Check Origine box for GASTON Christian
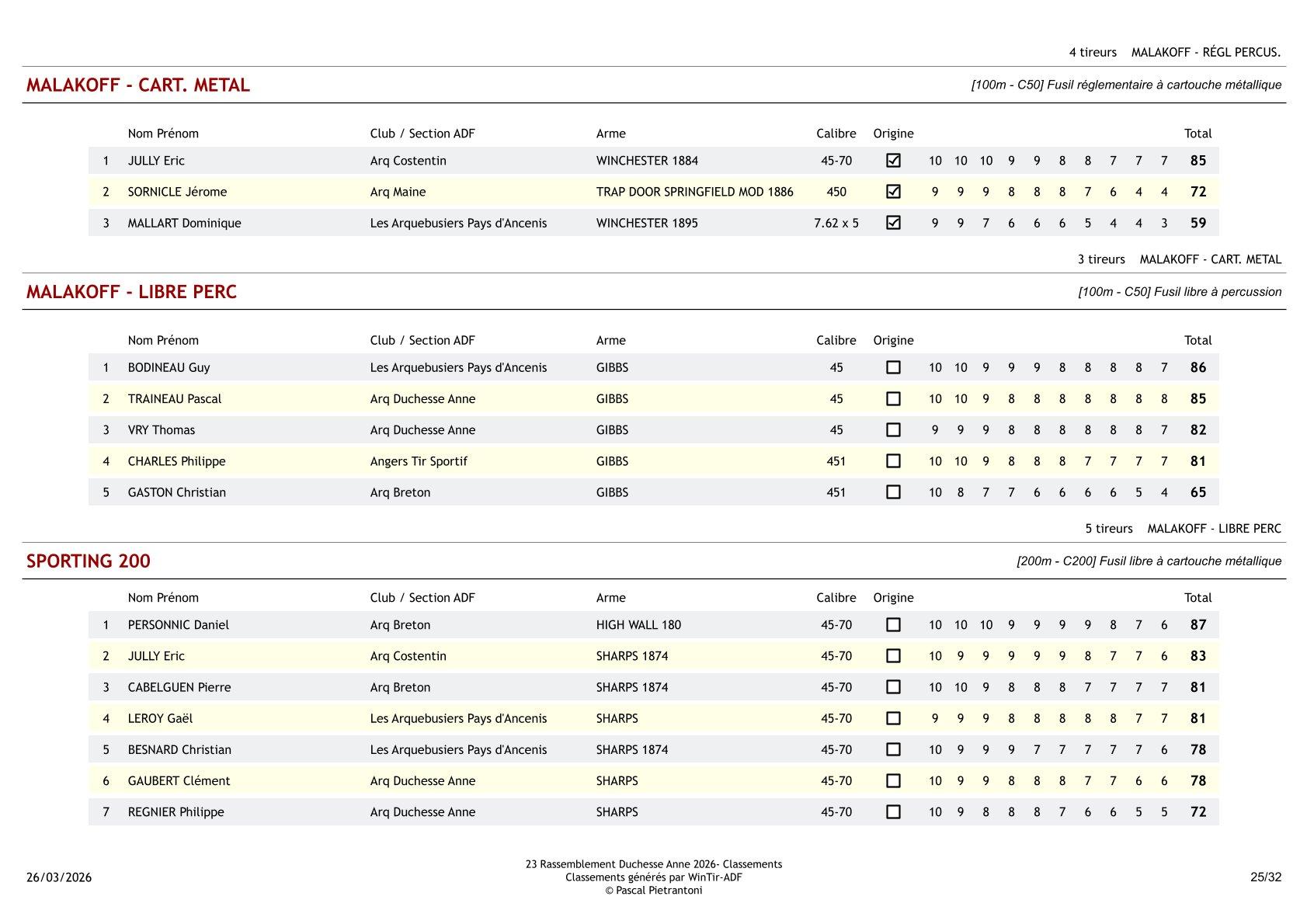This screenshot has height=924, width=1307. 893,492
